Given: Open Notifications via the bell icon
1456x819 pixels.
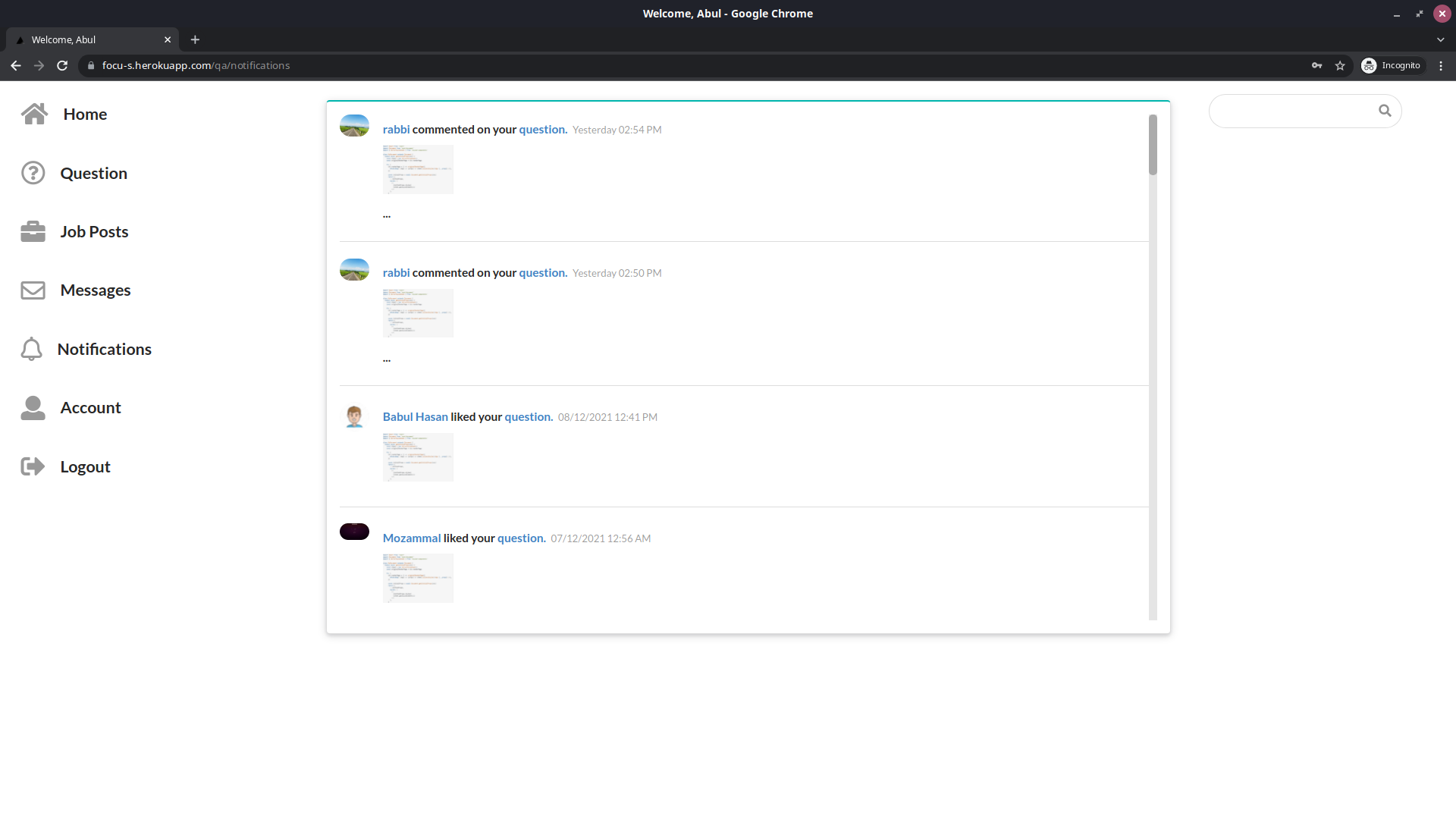Looking at the screenshot, I should [33, 349].
